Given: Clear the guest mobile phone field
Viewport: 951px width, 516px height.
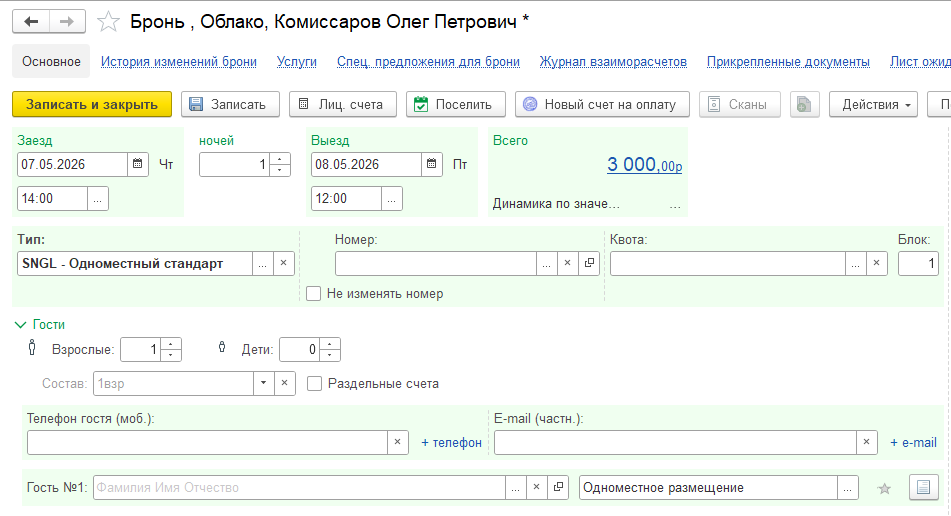Looking at the screenshot, I should coord(397,443).
